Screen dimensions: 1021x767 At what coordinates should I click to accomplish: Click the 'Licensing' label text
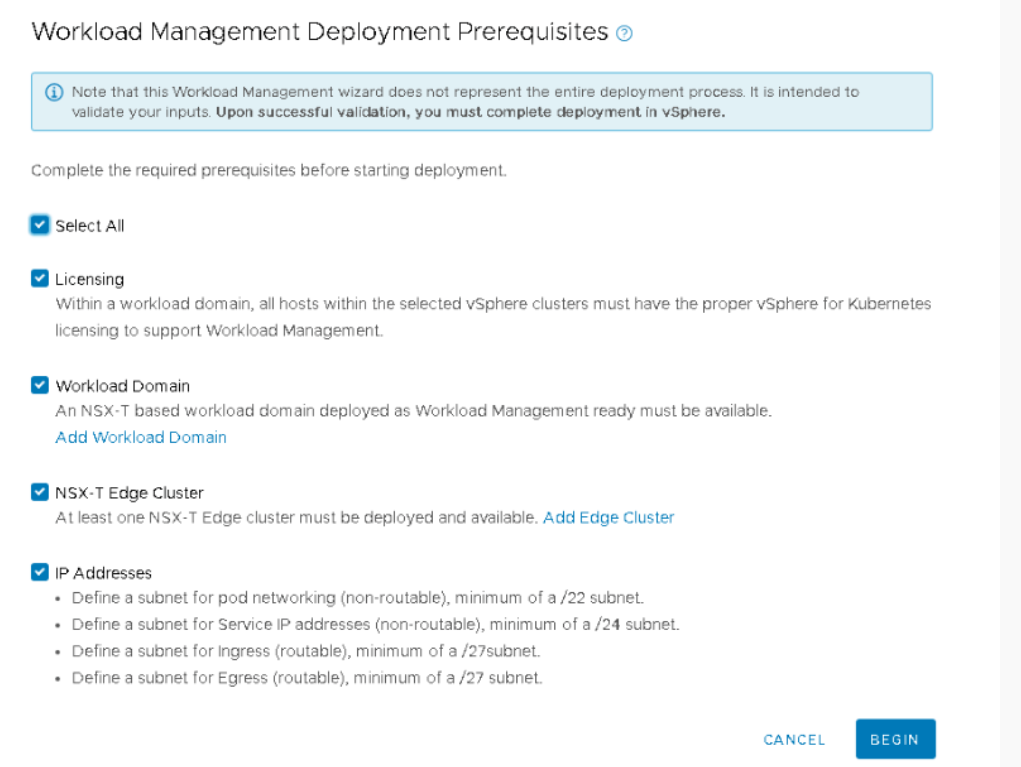pyautogui.click(x=90, y=280)
